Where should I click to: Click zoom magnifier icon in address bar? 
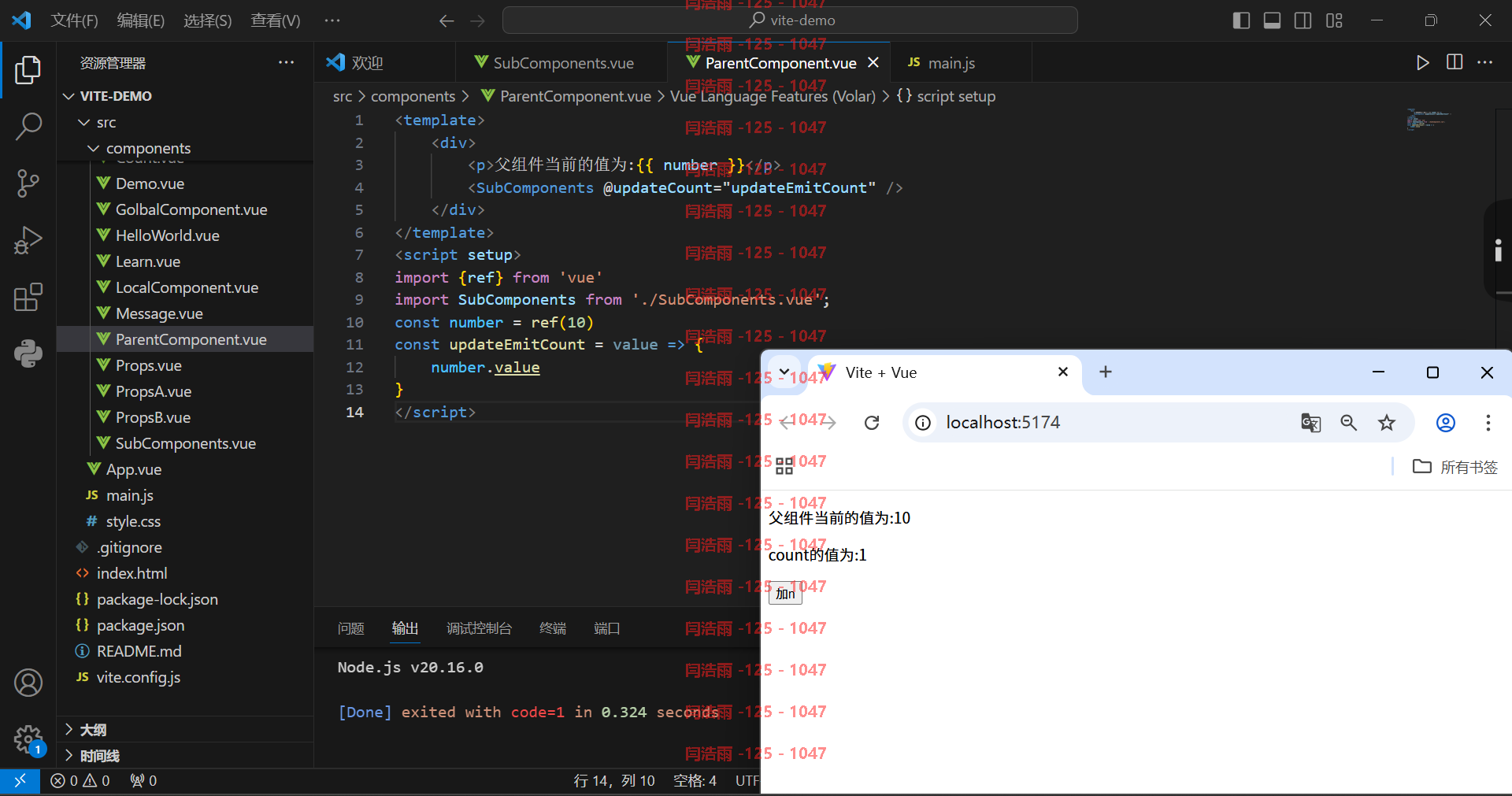[1348, 423]
